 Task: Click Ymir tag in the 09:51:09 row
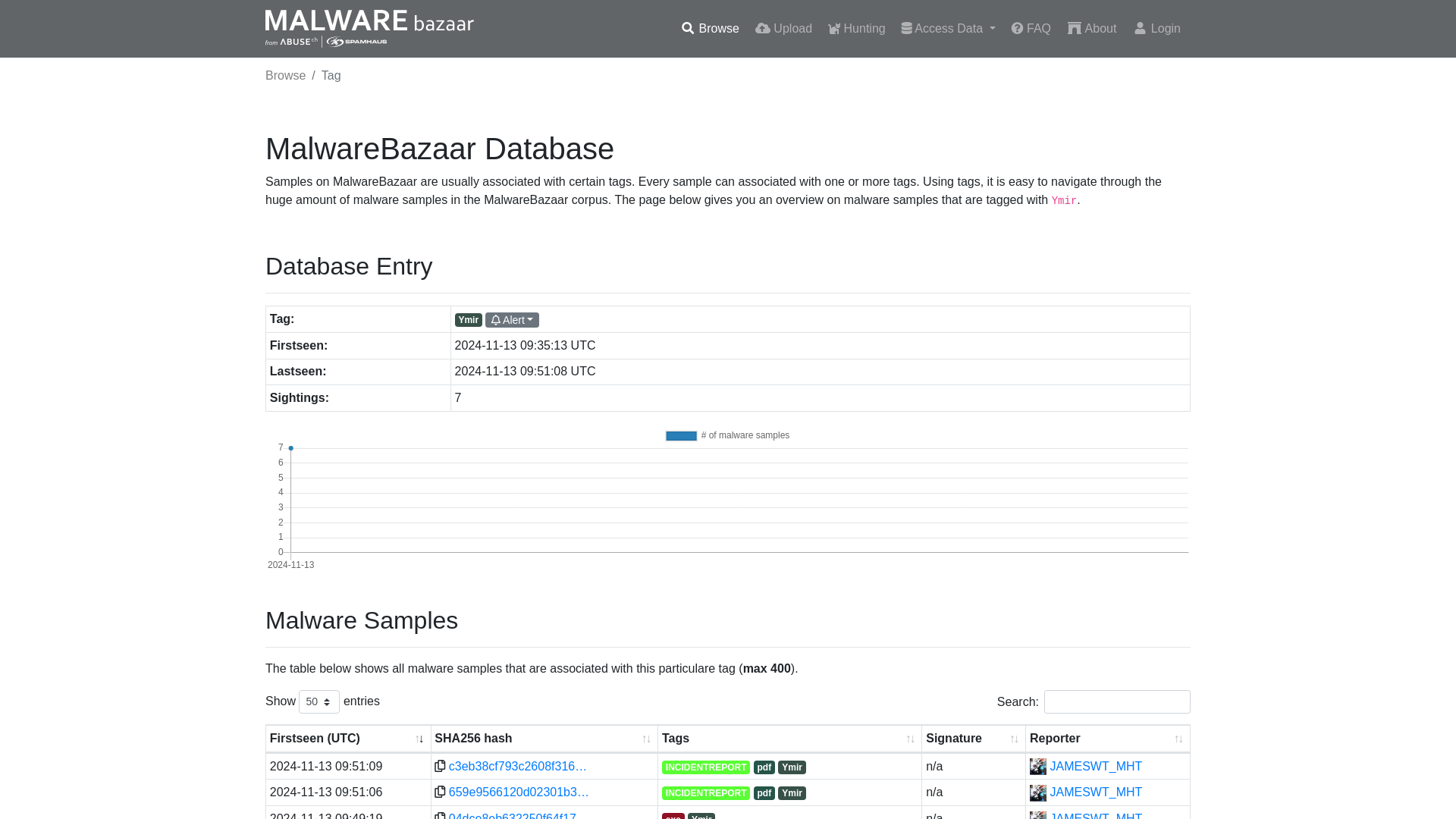click(x=792, y=767)
